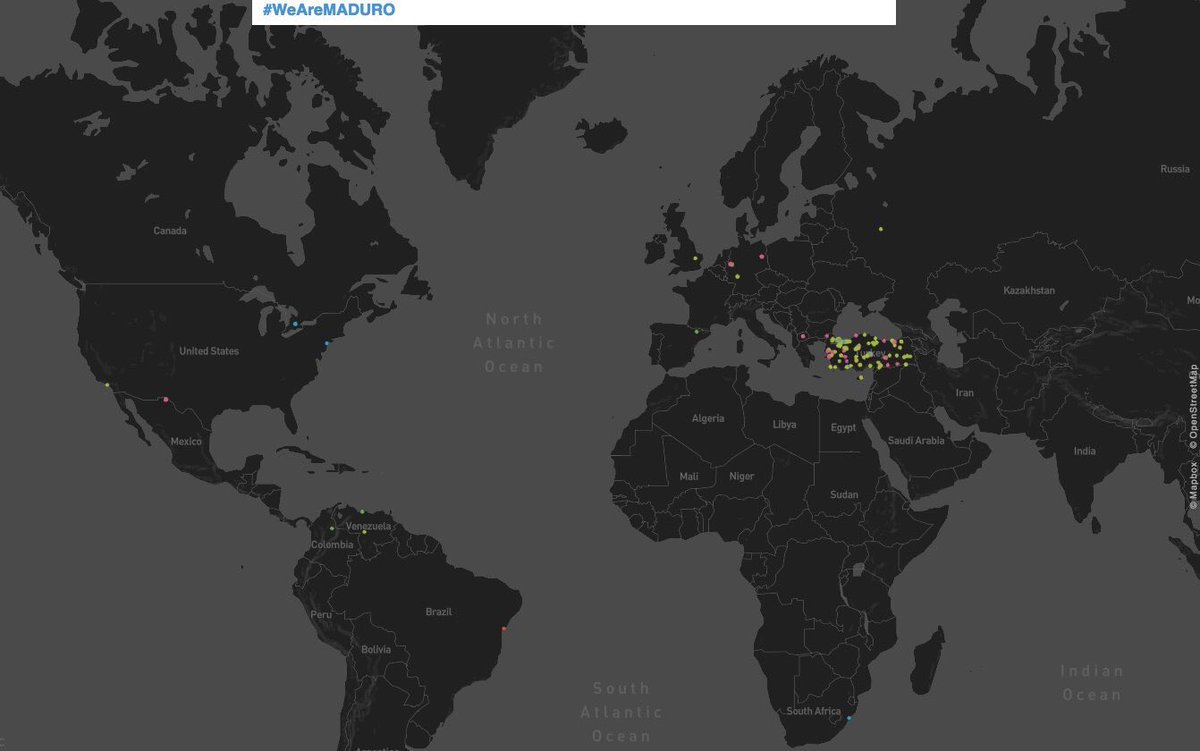Select the blue data point in South Africa
Image resolution: width=1200 pixels, height=751 pixels.
point(849,718)
